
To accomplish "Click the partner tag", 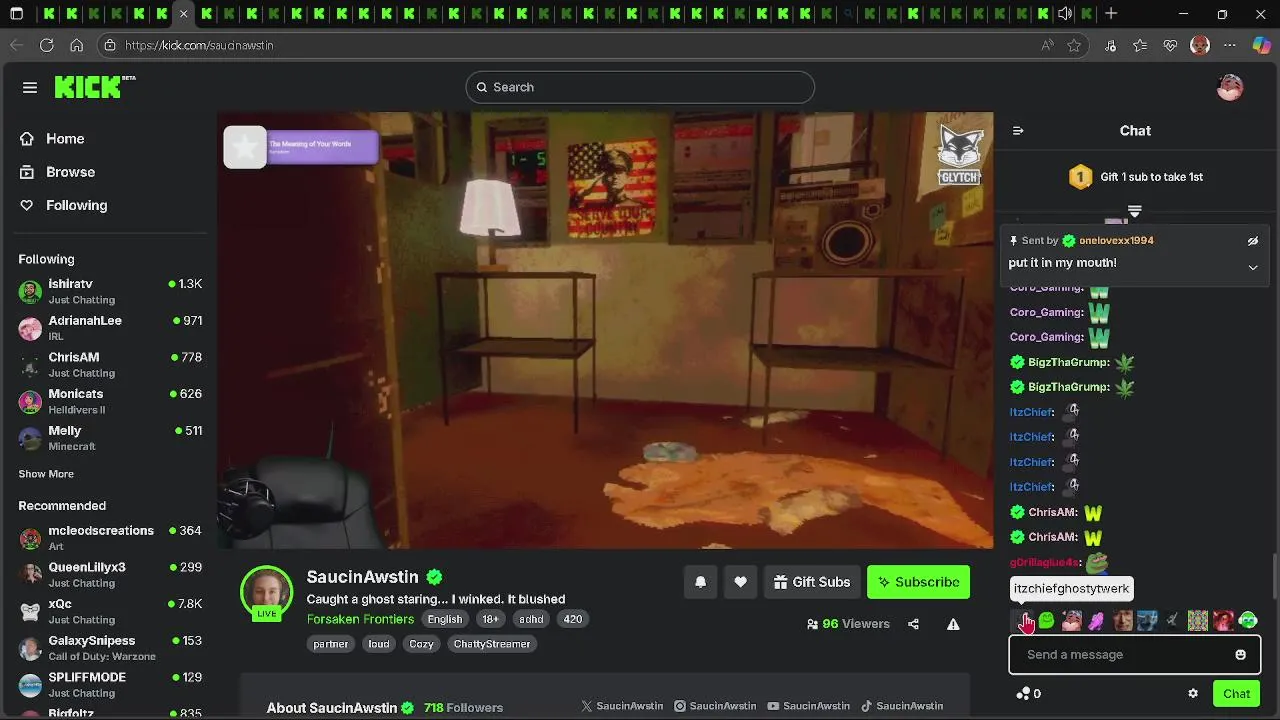I will (331, 644).
